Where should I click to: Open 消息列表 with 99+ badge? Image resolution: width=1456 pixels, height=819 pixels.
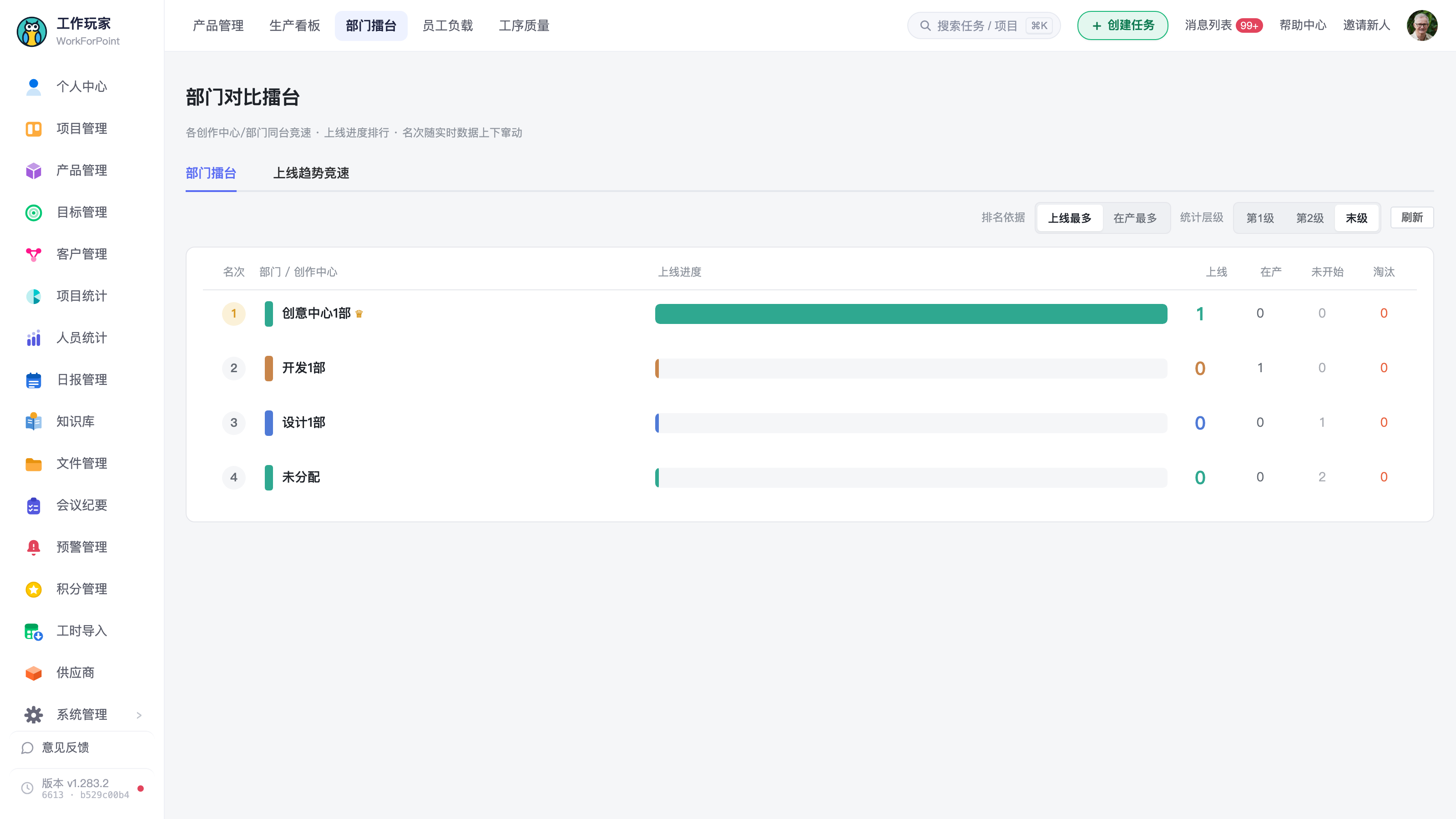coord(1223,25)
